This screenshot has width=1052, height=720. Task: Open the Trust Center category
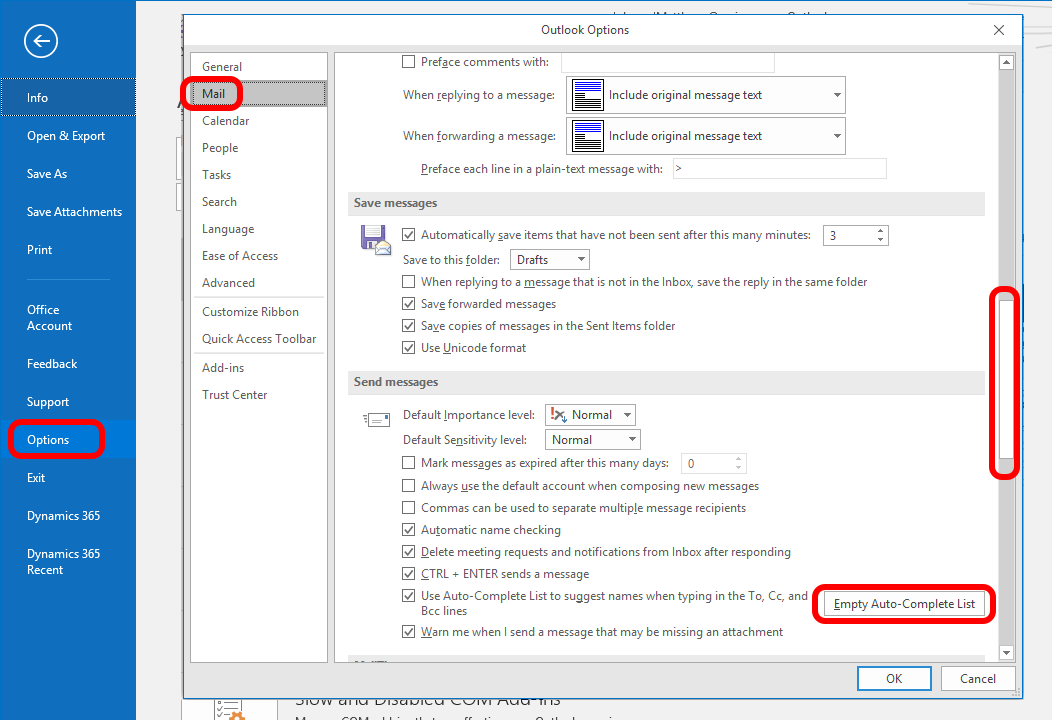point(235,395)
